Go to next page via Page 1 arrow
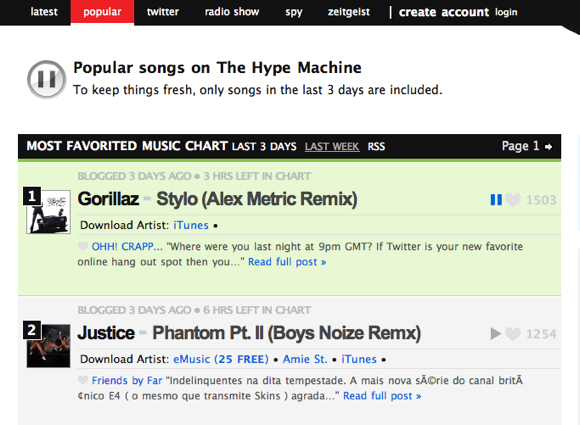Screen dimensions: 580x425 [x=549, y=147]
